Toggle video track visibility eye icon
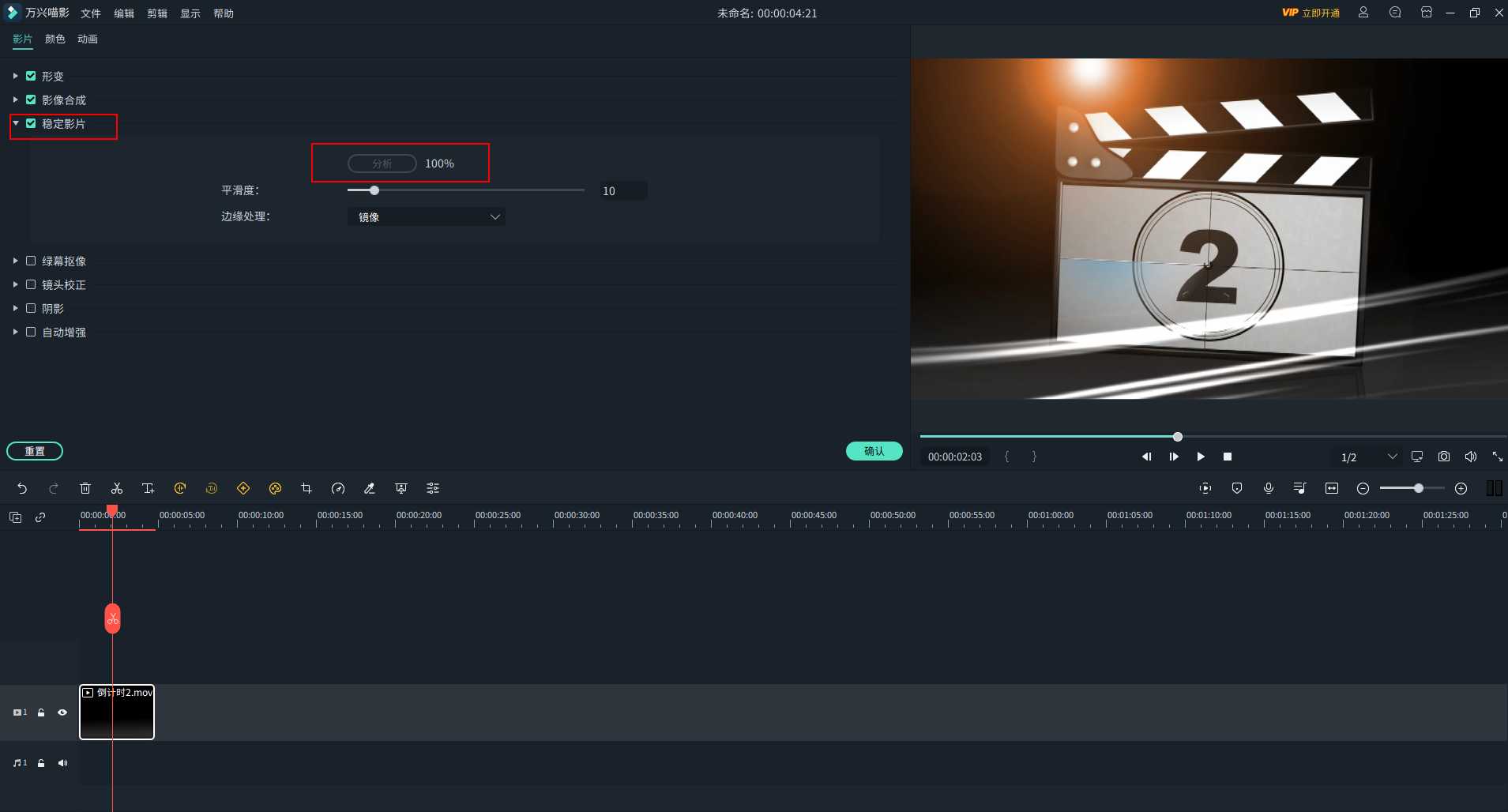1508x812 pixels. (x=62, y=712)
